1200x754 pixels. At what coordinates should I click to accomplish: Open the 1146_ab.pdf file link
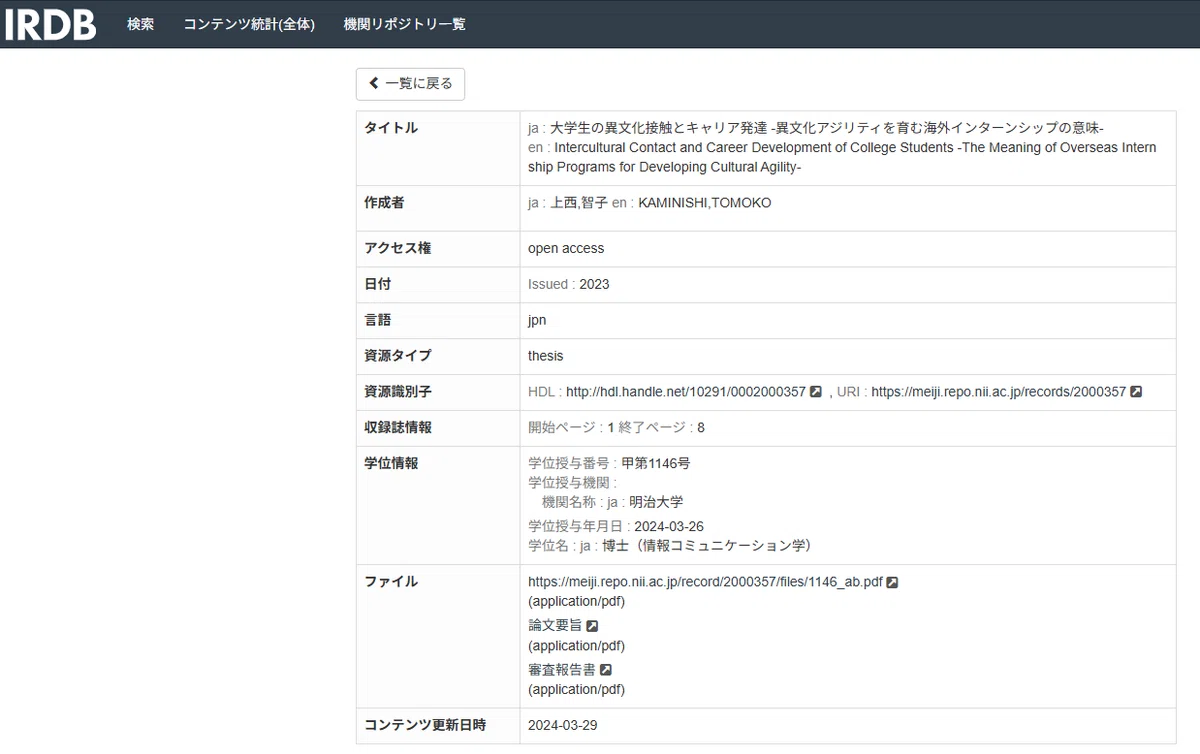click(705, 582)
